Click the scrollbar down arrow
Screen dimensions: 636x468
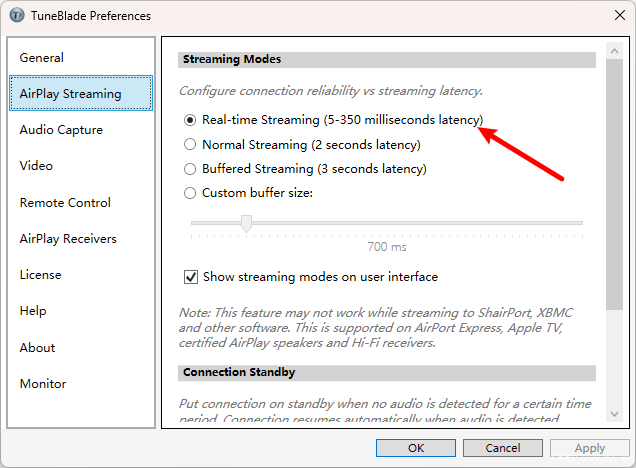[x=614, y=414]
